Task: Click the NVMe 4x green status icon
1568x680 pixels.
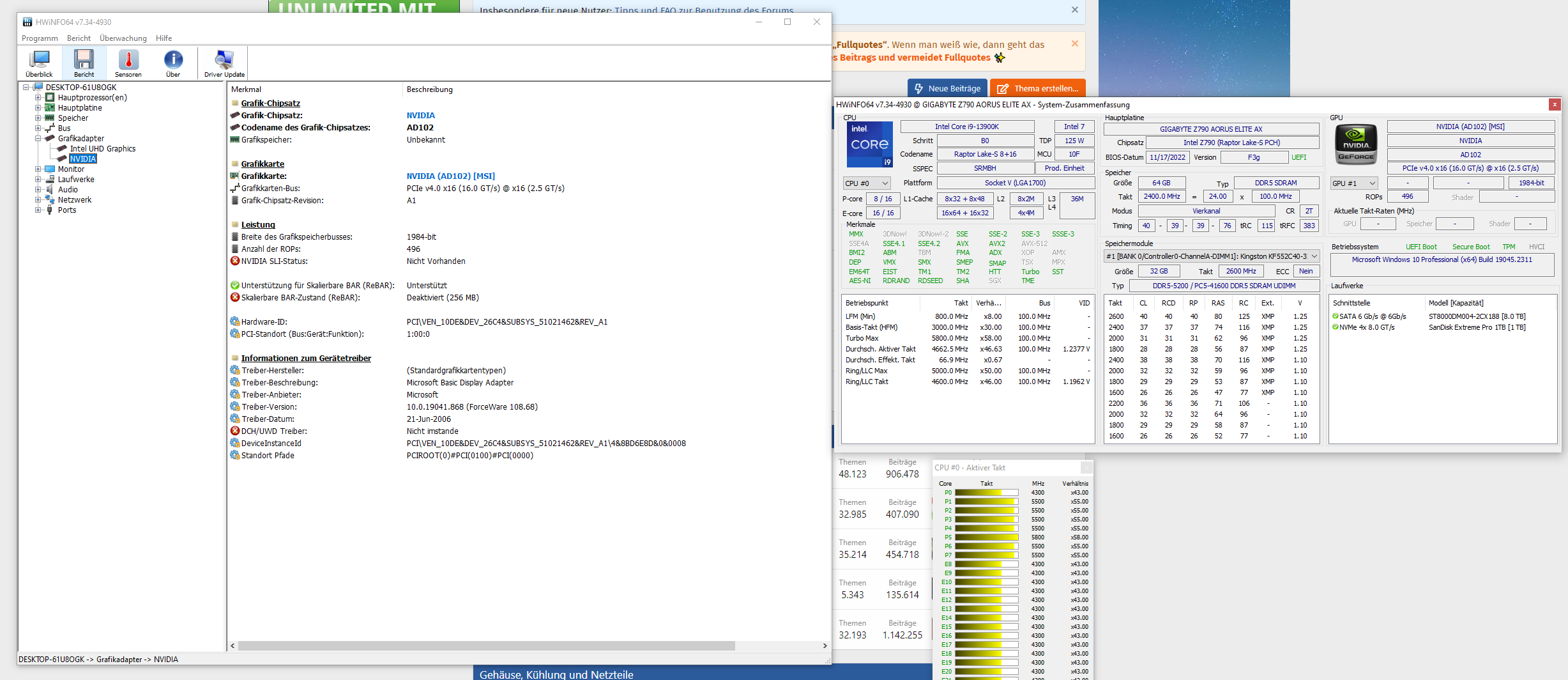Action: click(x=1335, y=327)
